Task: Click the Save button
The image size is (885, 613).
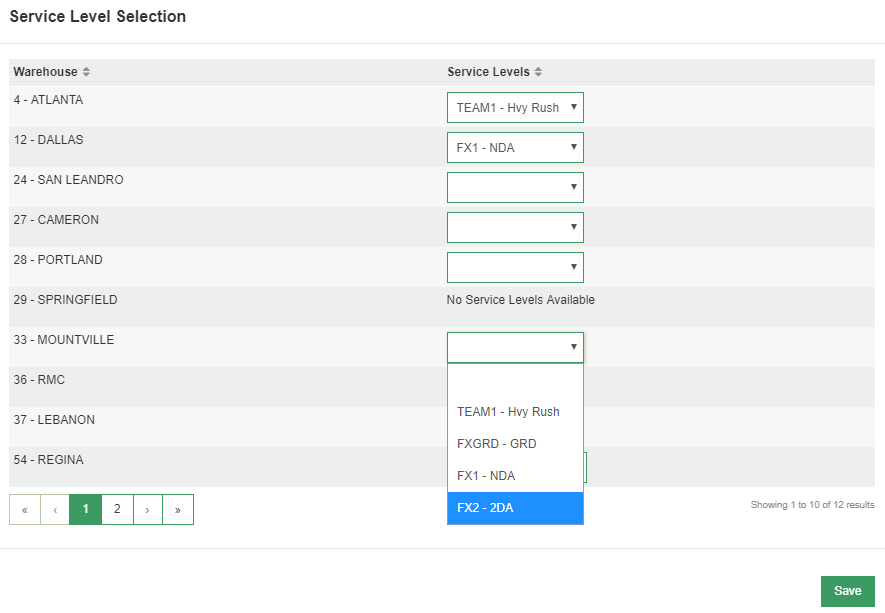Action: pyautogui.click(x=848, y=591)
